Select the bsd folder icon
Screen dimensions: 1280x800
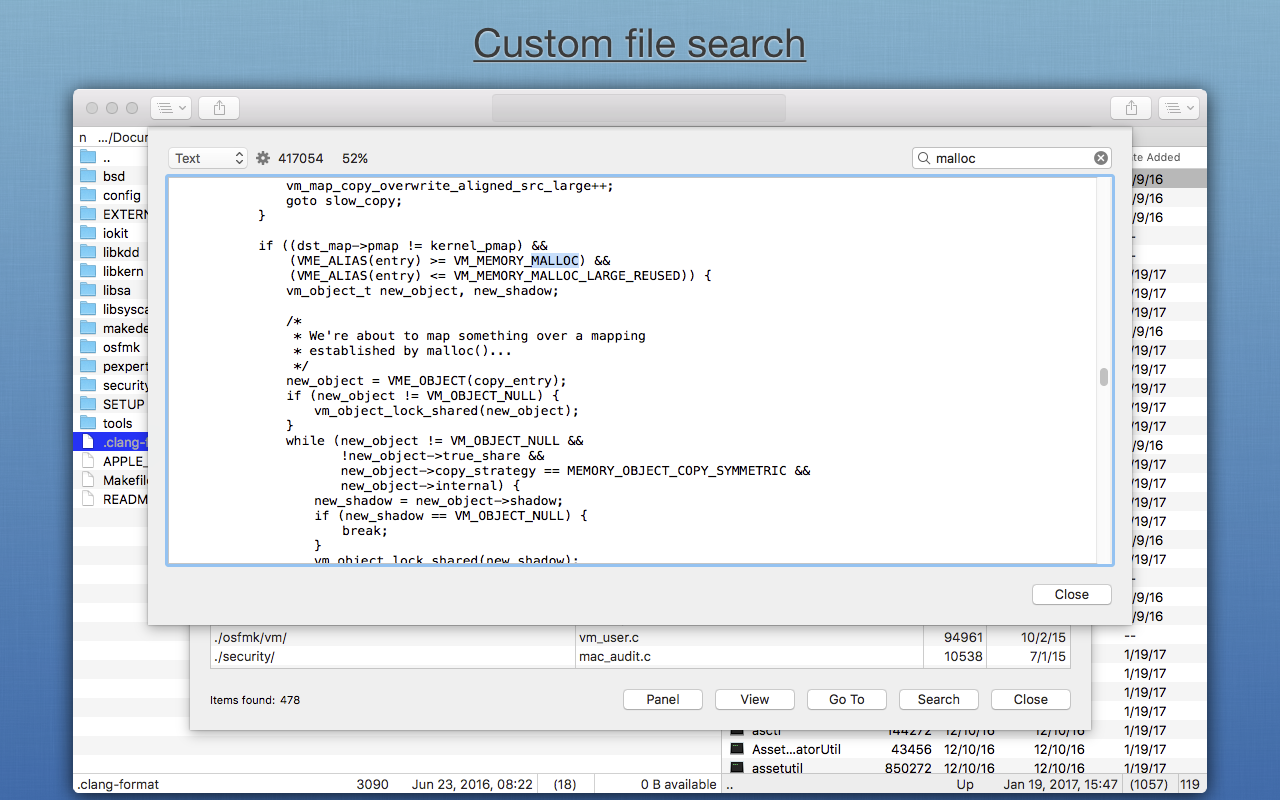88,176
